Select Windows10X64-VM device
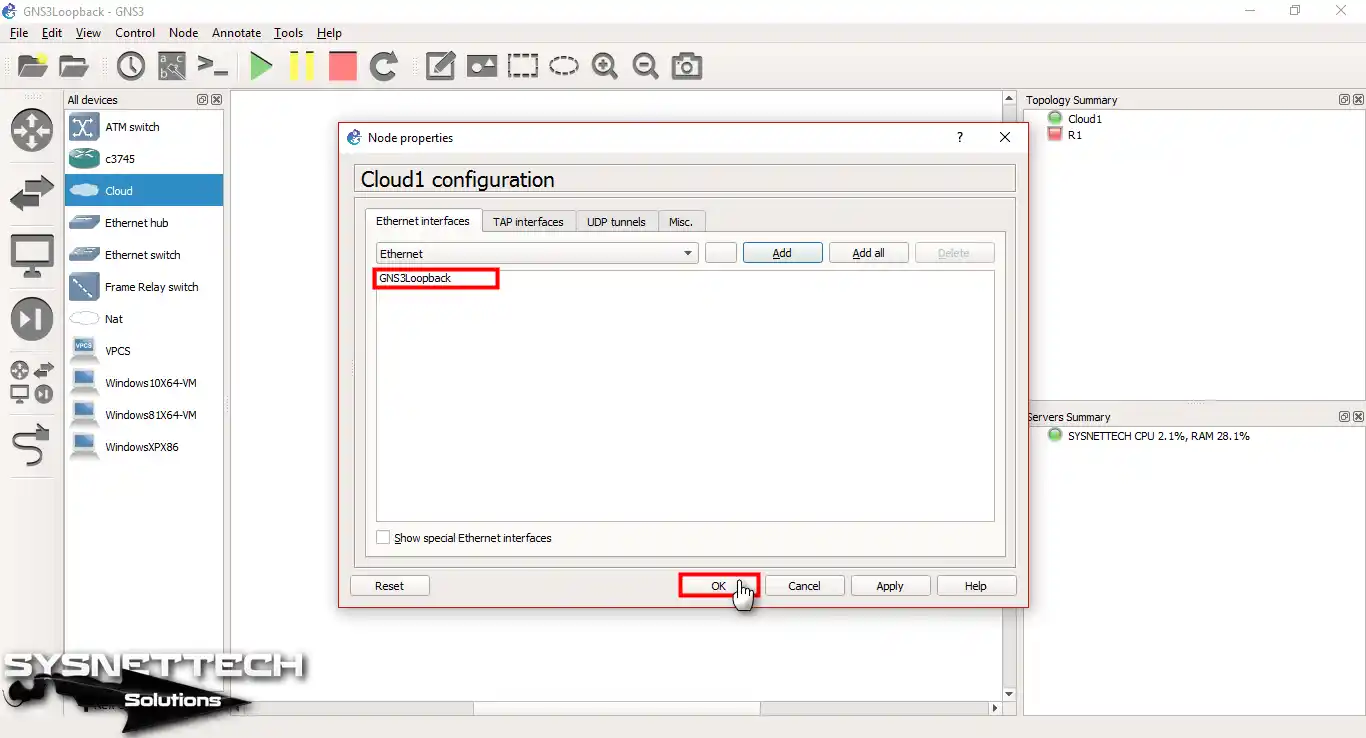Image resolution: width=1366 pixels, height=738 pixels. pos(144,383)
